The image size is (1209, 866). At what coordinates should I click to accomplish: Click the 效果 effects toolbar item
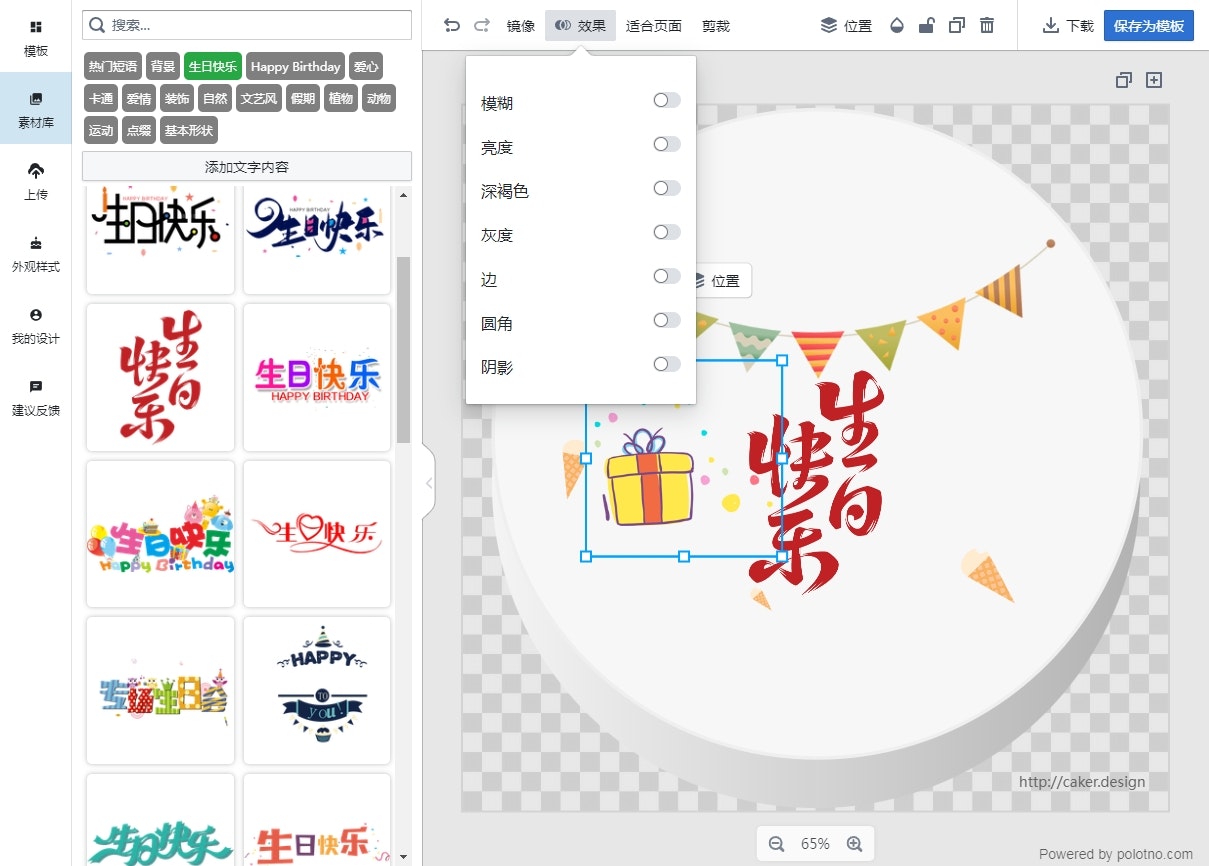click(x=581, y=25)
